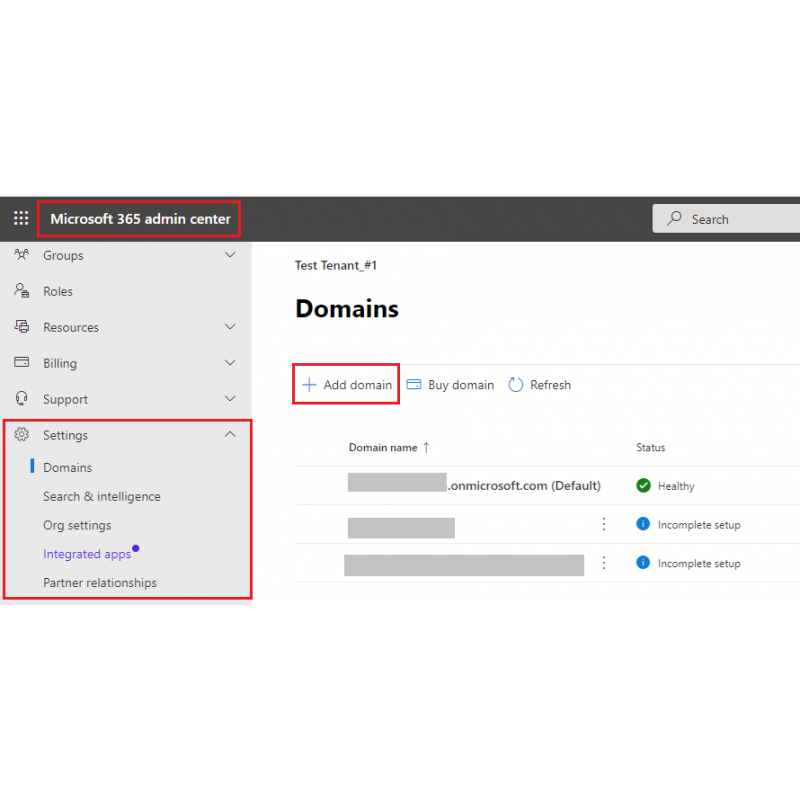Expand the Groups menu chevron
Screen dimensions: 800x800
pos(231,255)
